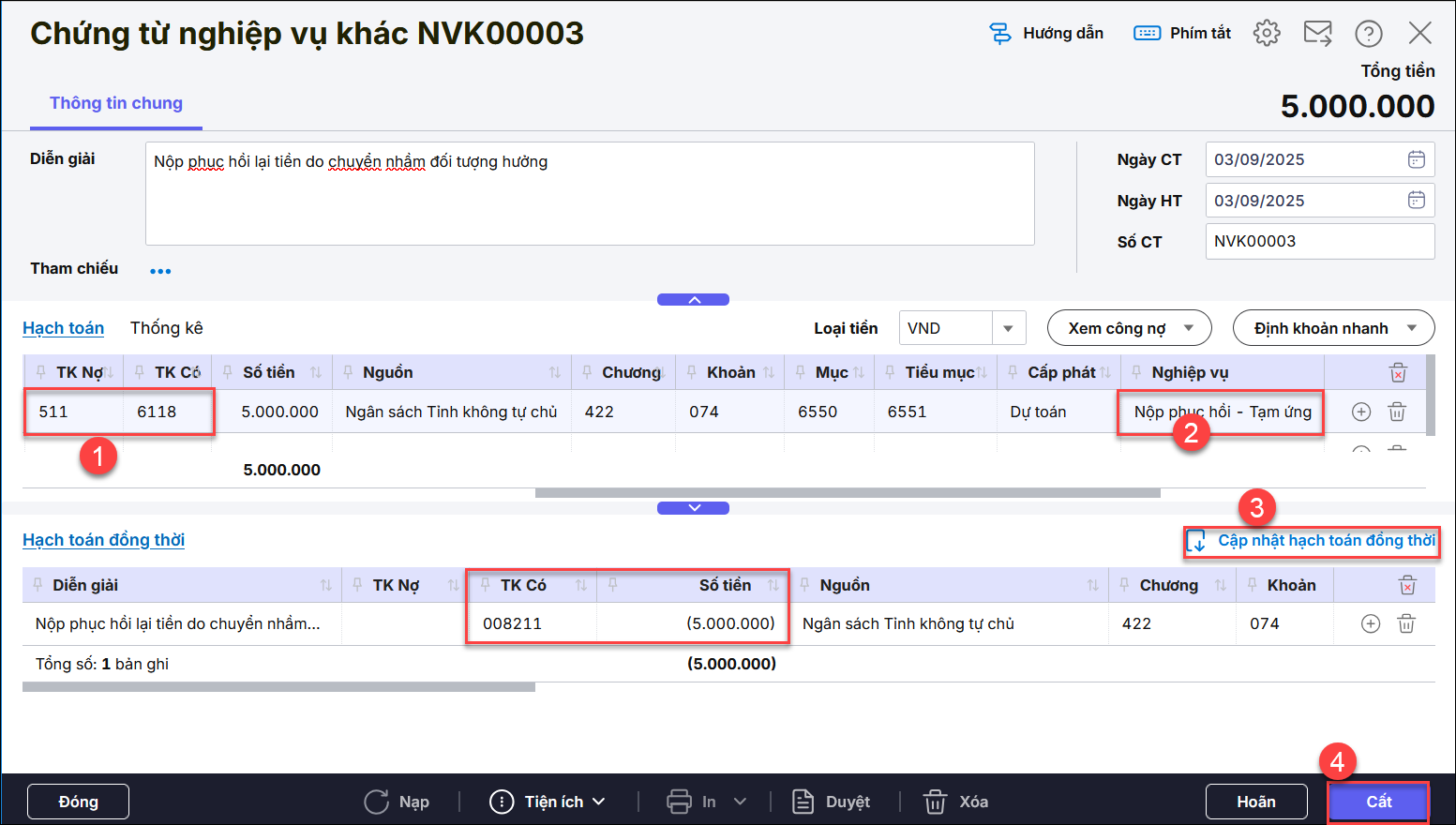Image resolution: width=1456 pixels, height=825 pixels.
Task: Select the Thông tin chung tab
Action: pyautogui.click(x=116, y=103)
